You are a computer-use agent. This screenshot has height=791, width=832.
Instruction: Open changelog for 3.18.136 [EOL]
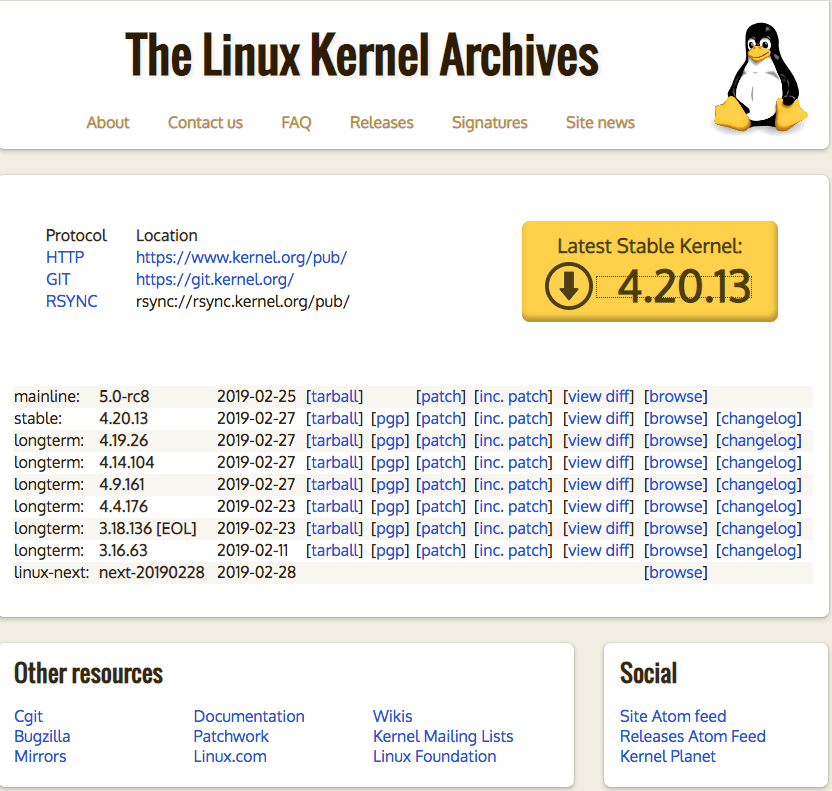point(759,528)
